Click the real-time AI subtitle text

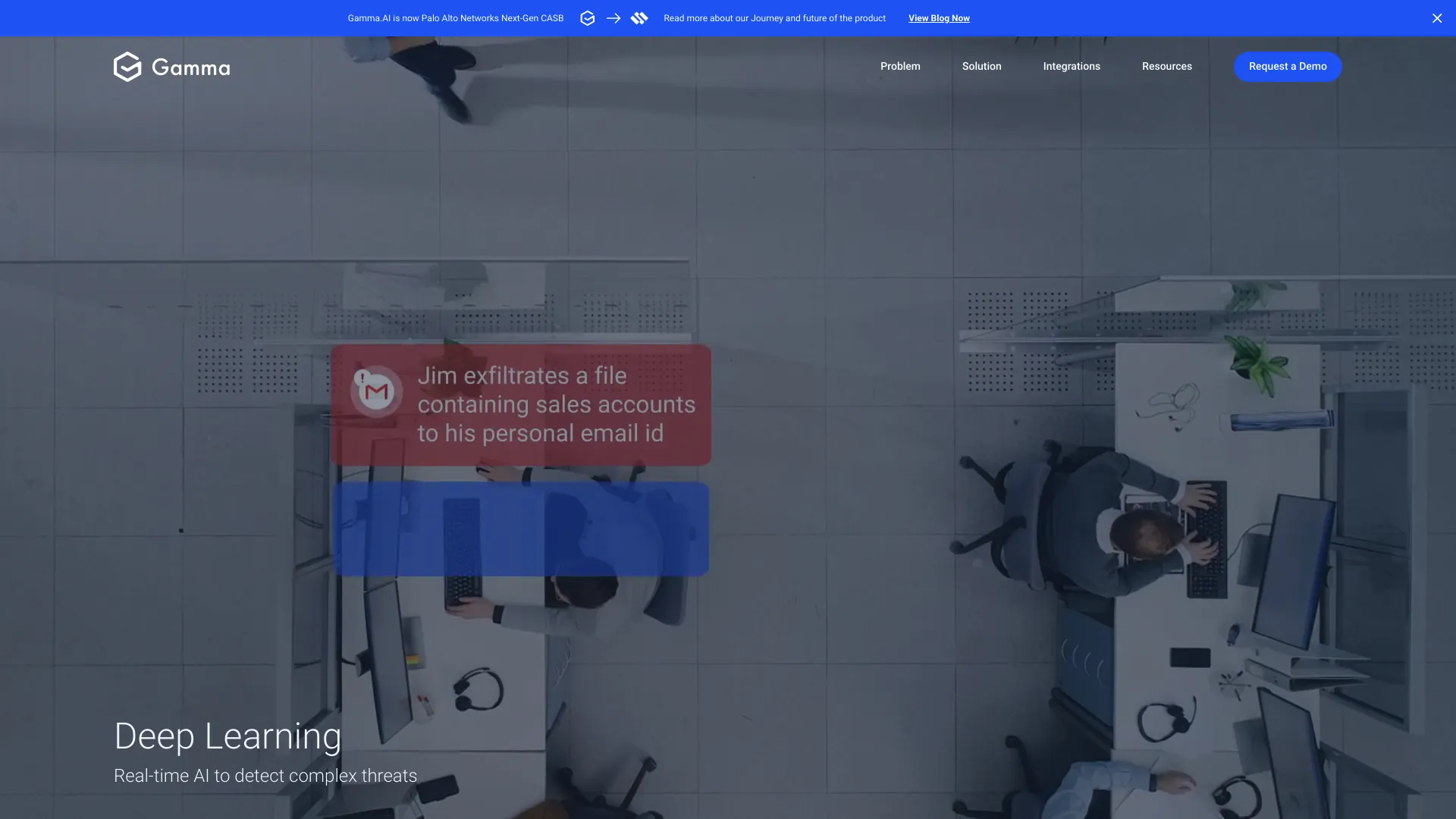click(265, 775)
